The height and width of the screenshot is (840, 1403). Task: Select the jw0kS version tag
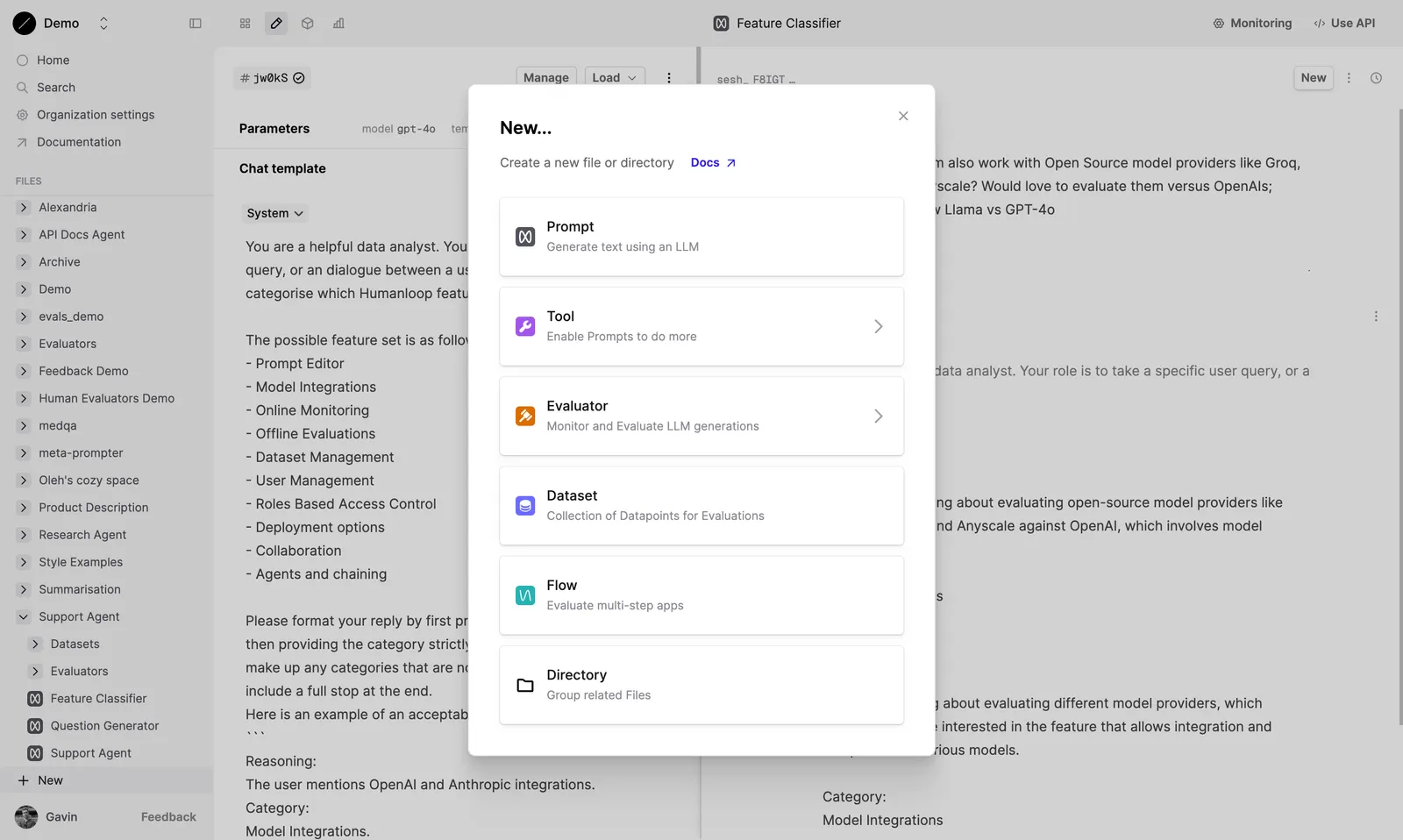(272, 78)
